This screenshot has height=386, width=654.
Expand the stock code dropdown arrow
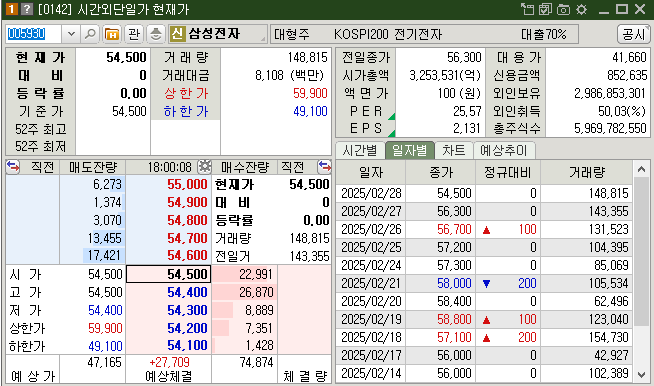point(71,34)
